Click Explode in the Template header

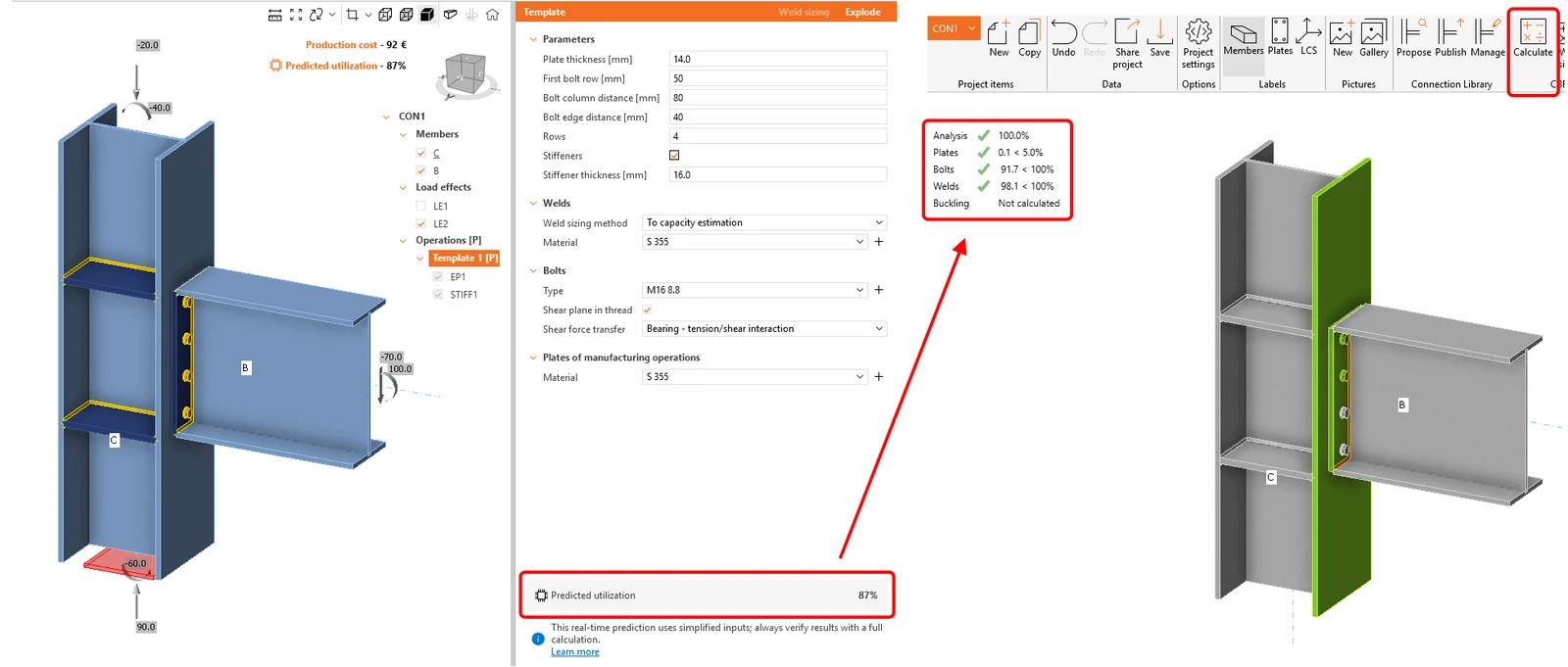point(862,12)
